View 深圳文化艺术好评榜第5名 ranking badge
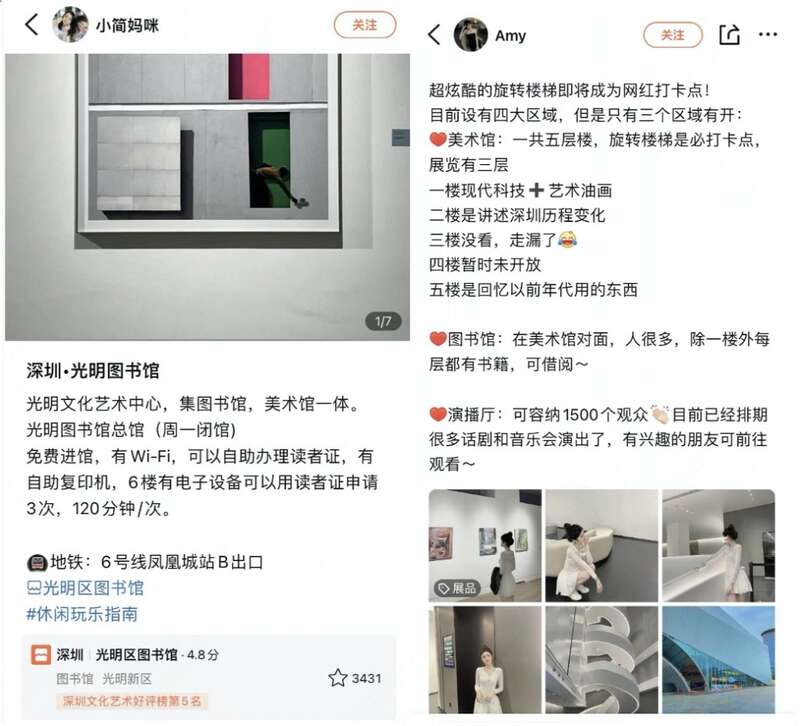Viewport: 800px width, 726px height. [x=132, y=701]
